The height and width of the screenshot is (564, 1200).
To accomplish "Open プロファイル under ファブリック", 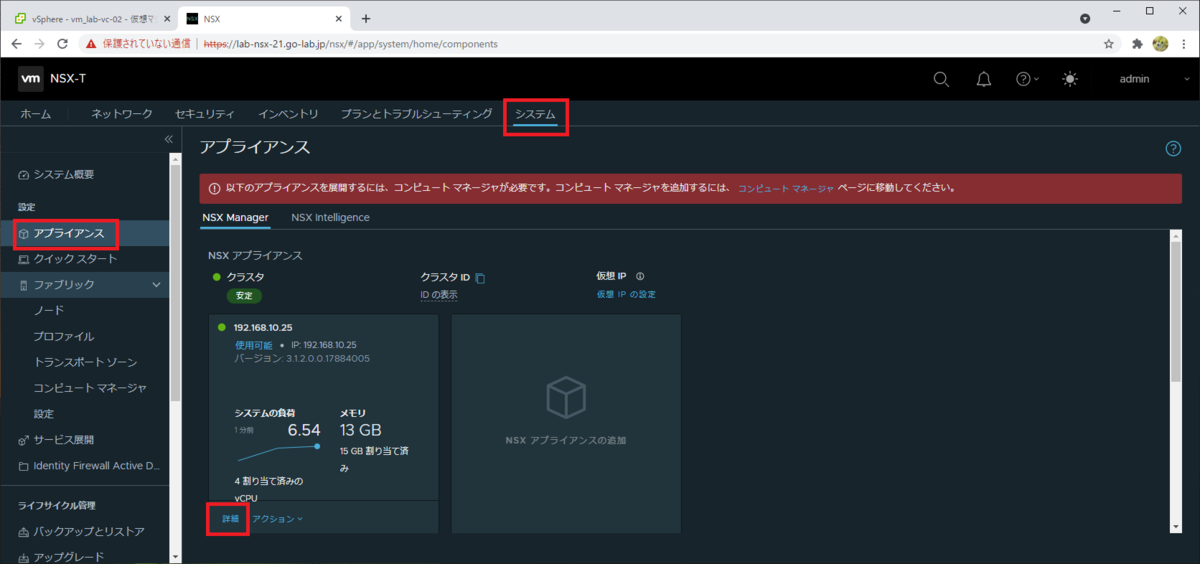I will 64,337.
